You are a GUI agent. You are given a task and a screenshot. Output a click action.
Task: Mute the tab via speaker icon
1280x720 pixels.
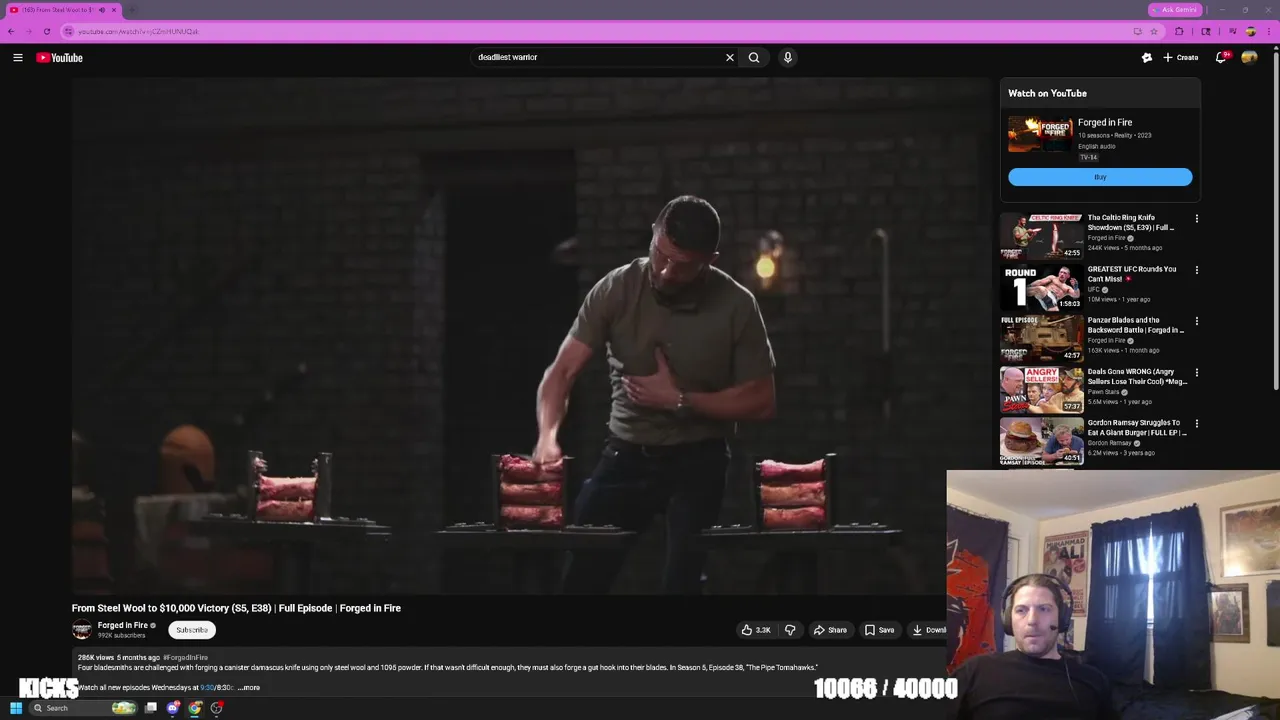tap(101, 10)
